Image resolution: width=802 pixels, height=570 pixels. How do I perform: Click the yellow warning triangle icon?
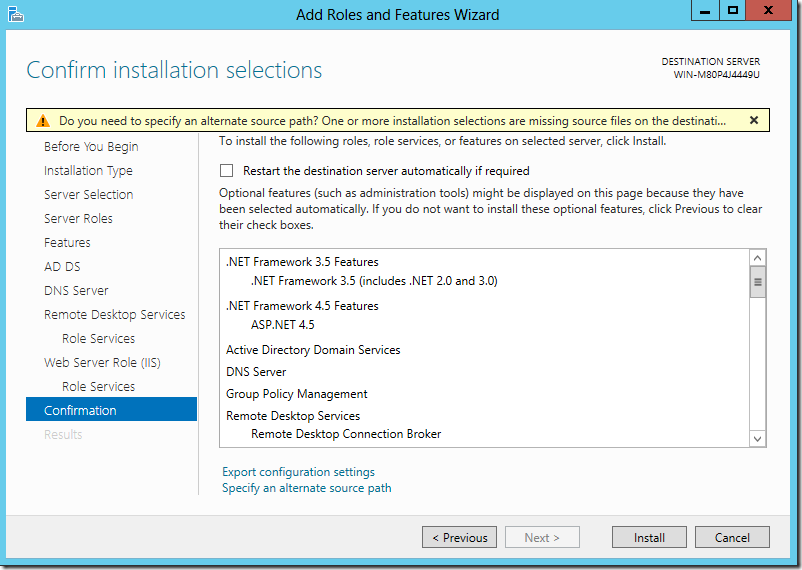point(42,121)
